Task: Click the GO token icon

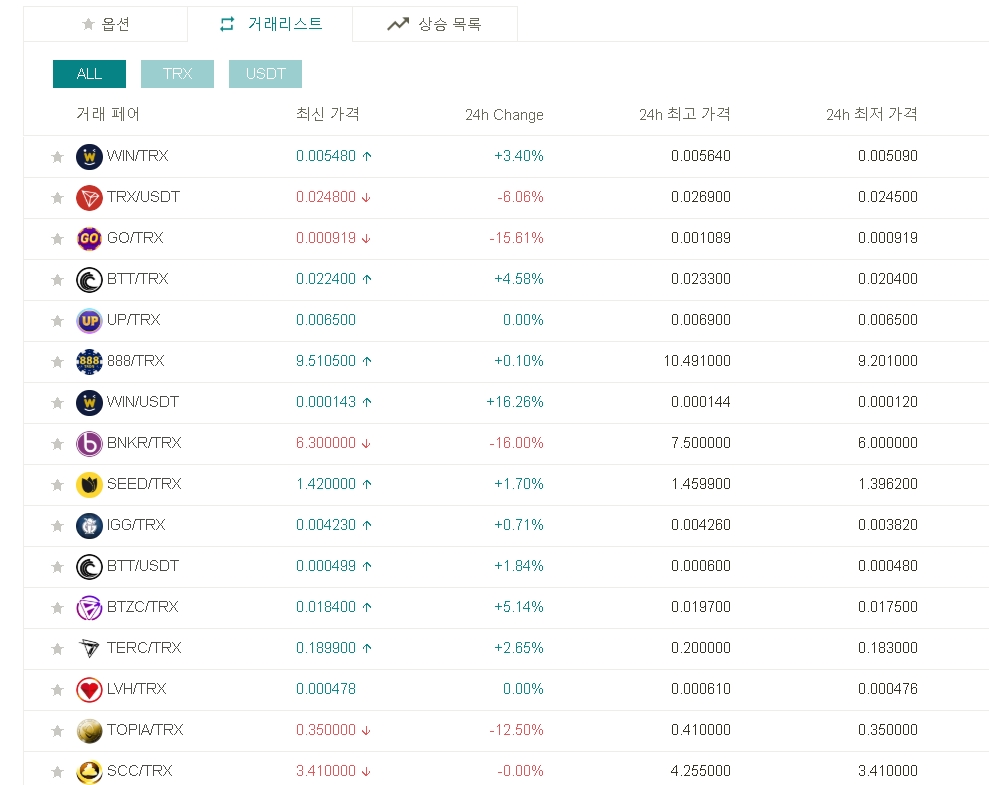Action: [89, 238]
